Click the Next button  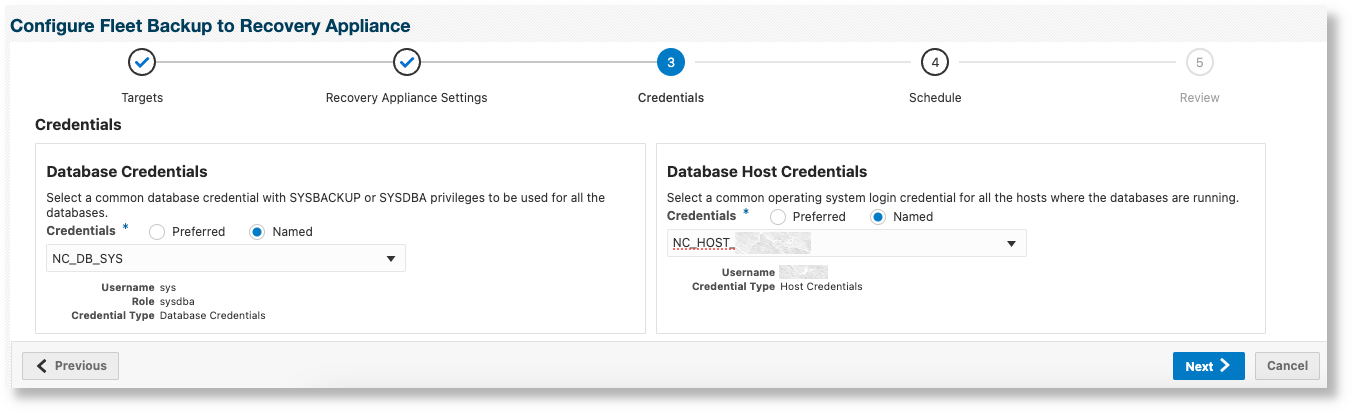(x=1208, y=366)
